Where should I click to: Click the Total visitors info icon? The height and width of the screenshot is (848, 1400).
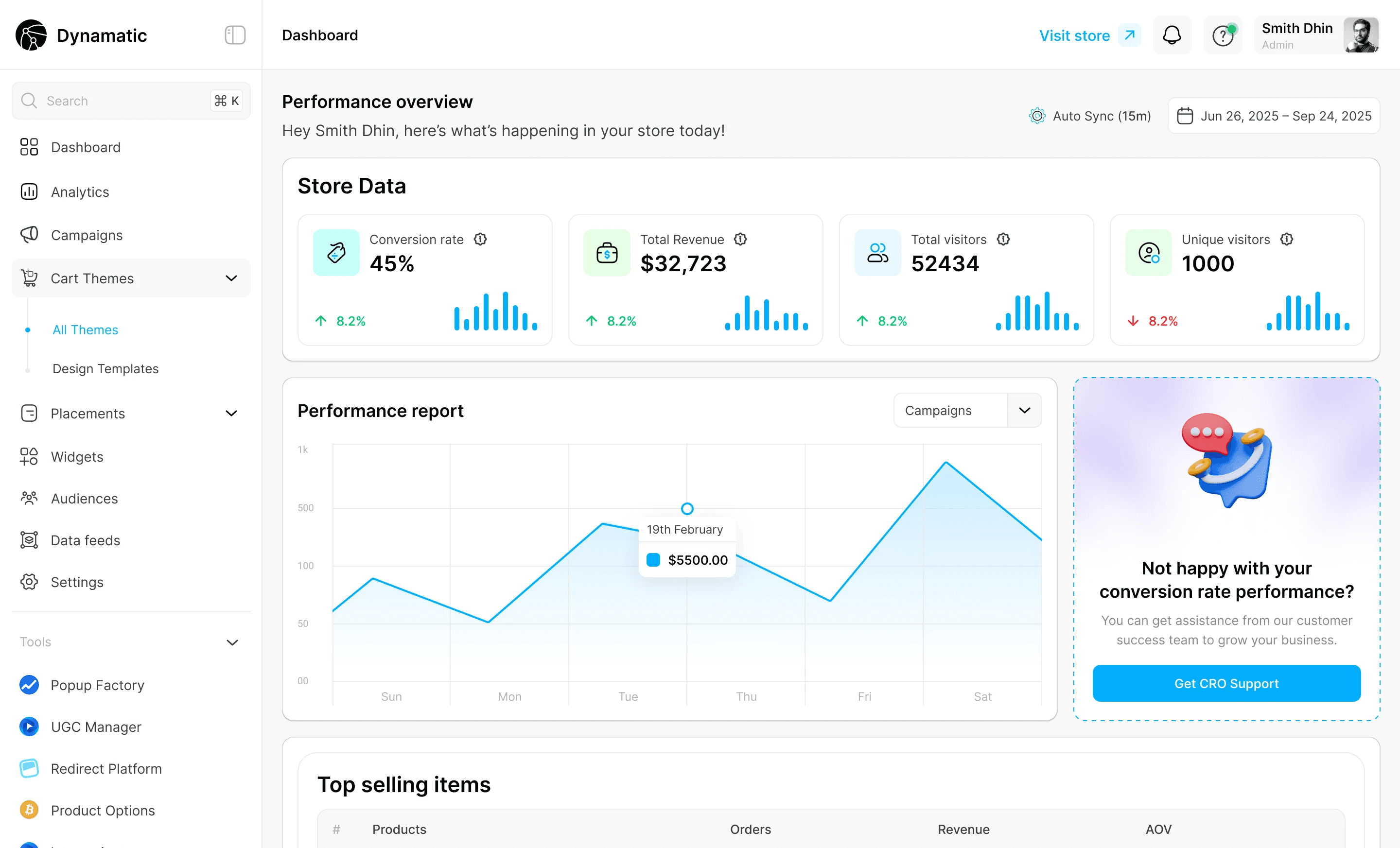(x=1003, y=239)
